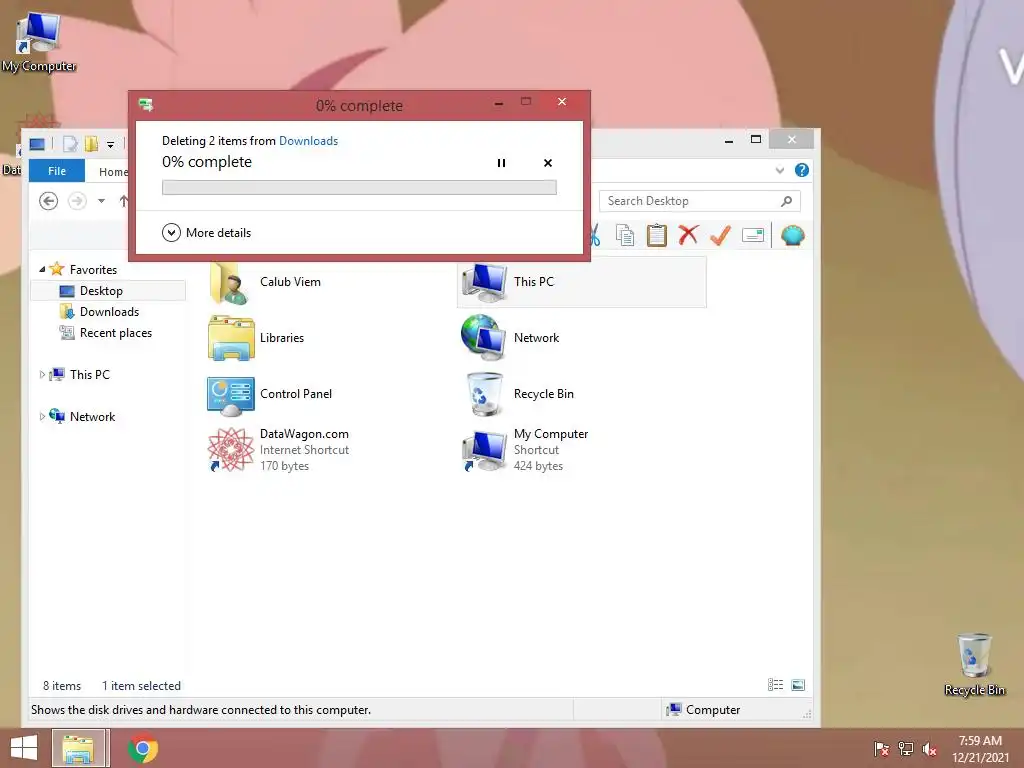Click the muted volume tray icon
The width and height of the screenshot is (1024, 768).
pyautogui.click(x=930, y=749)
